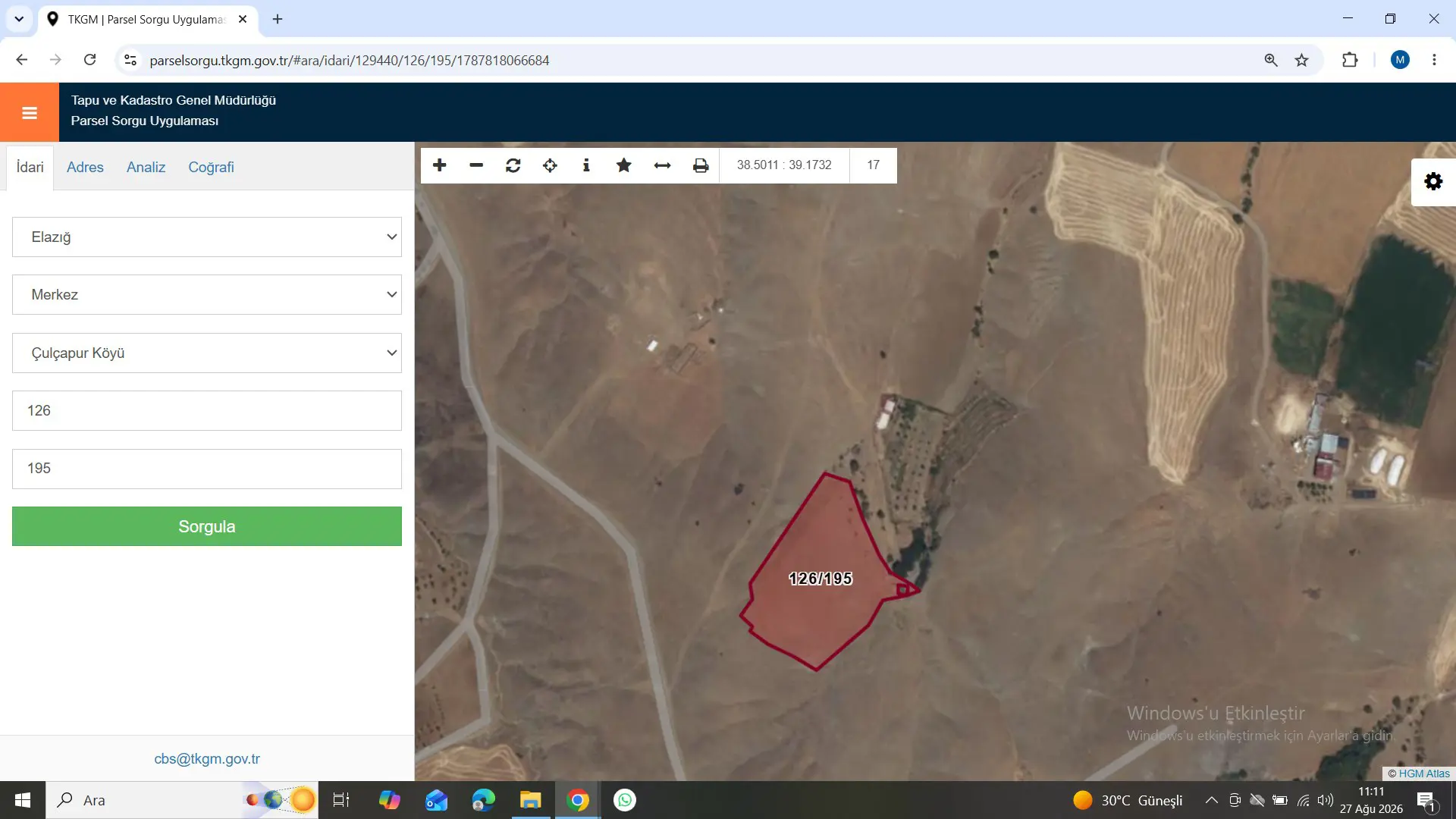1456x819 pixels.
Task: Open WhatsApp from the taskbar
Action: 625,800
